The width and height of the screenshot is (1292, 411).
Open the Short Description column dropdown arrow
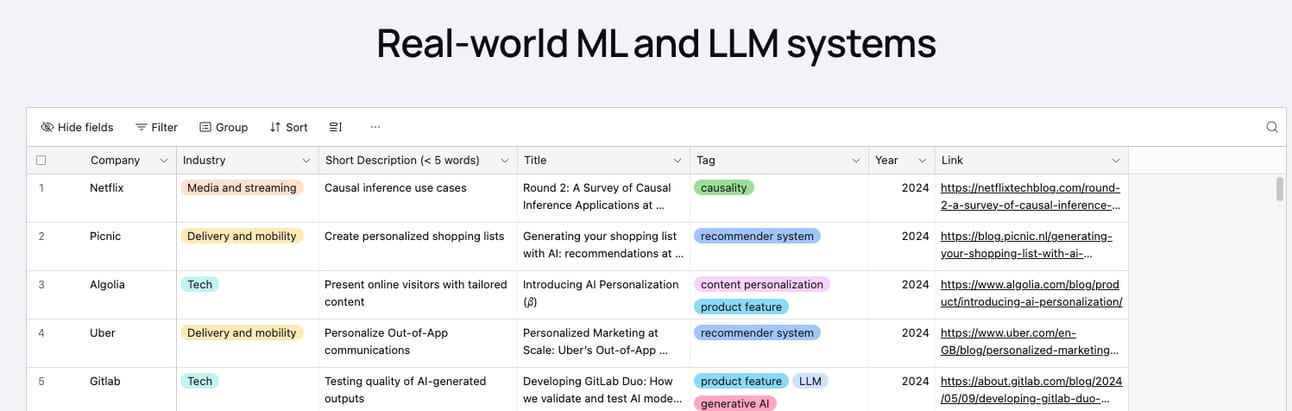(x=505, y=160)
